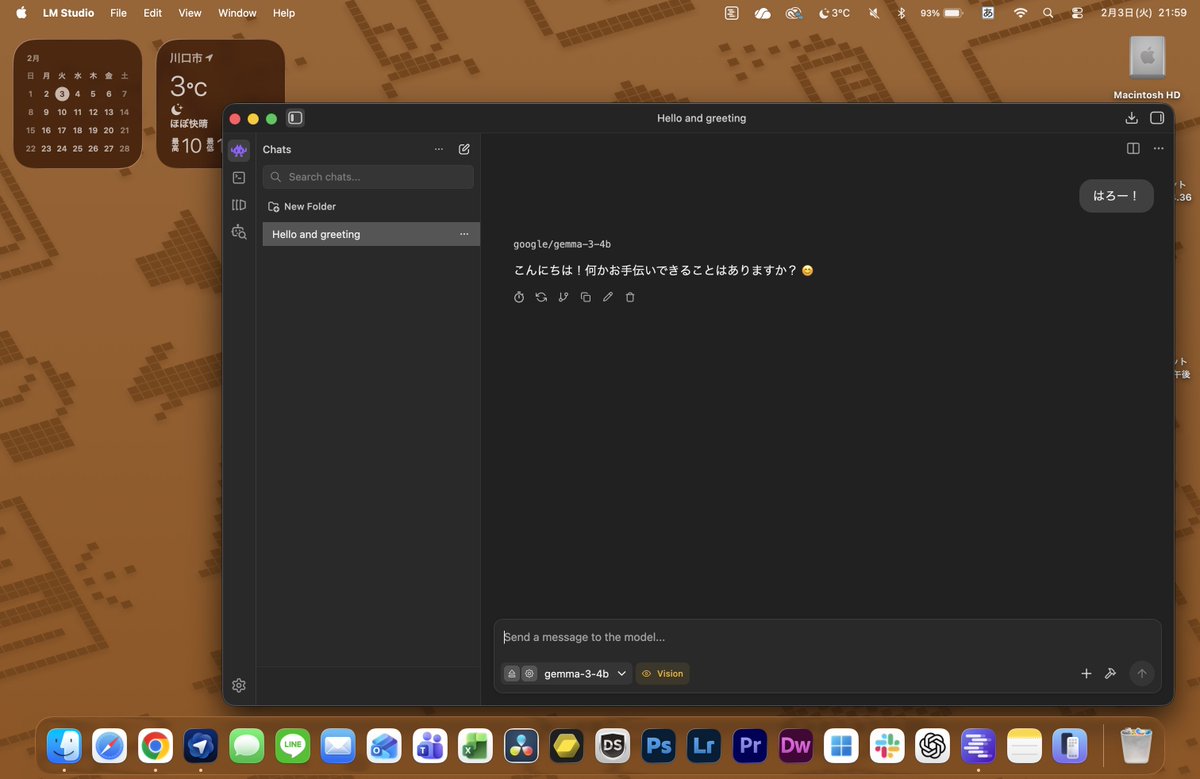Open Spotlight search in menu bar
This screenshot has height=779, width=1200.
pyautogui.click(x=1048, y=13)
